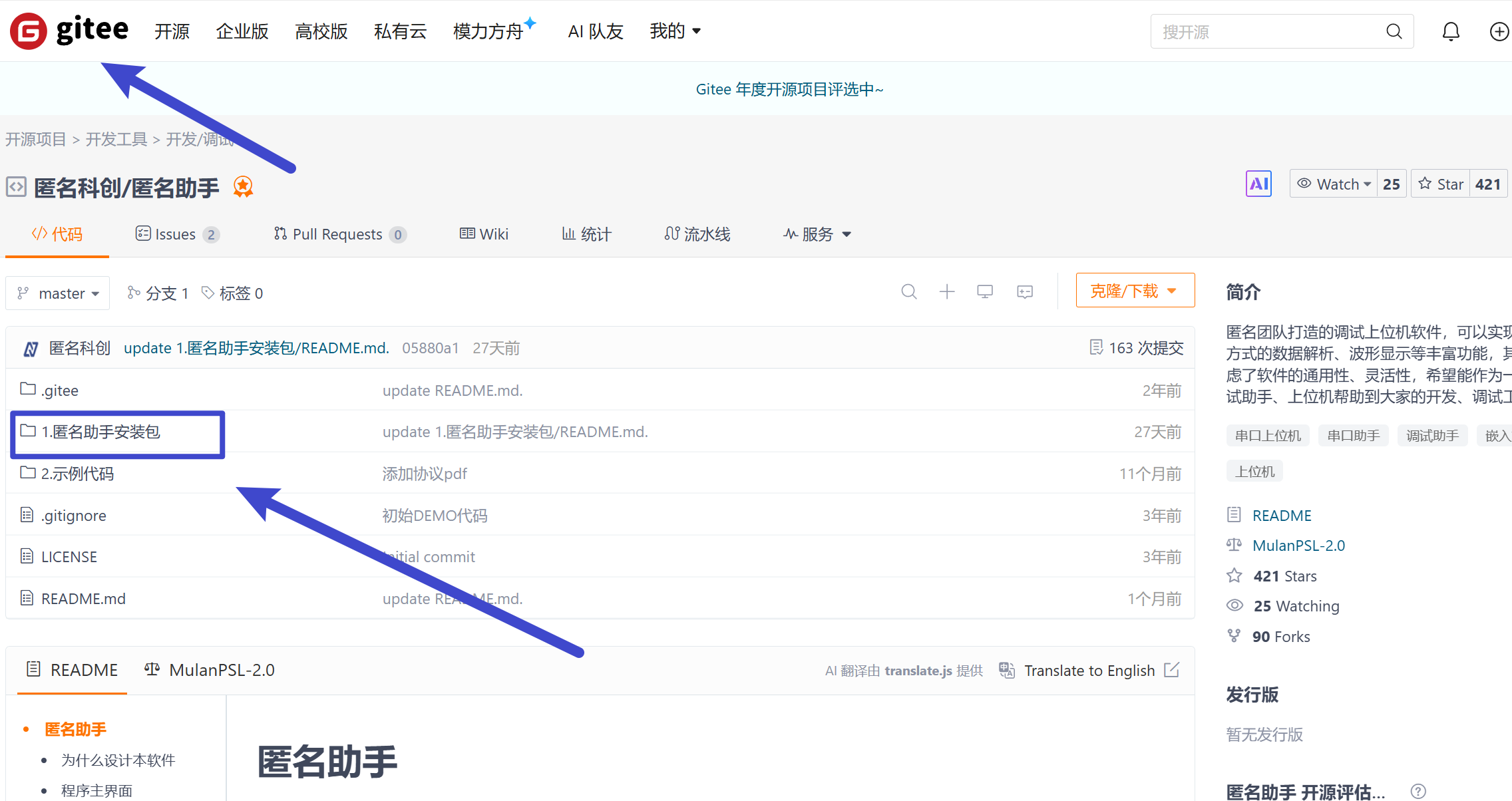Click the notification bell icon
This screenshot has width=1512, height=801.
[x=1451, y=31]
